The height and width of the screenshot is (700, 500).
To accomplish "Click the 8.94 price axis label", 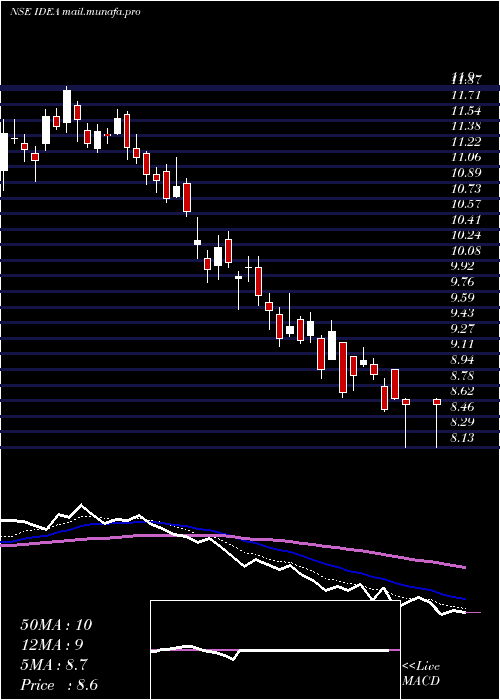I will pos(463,359).
